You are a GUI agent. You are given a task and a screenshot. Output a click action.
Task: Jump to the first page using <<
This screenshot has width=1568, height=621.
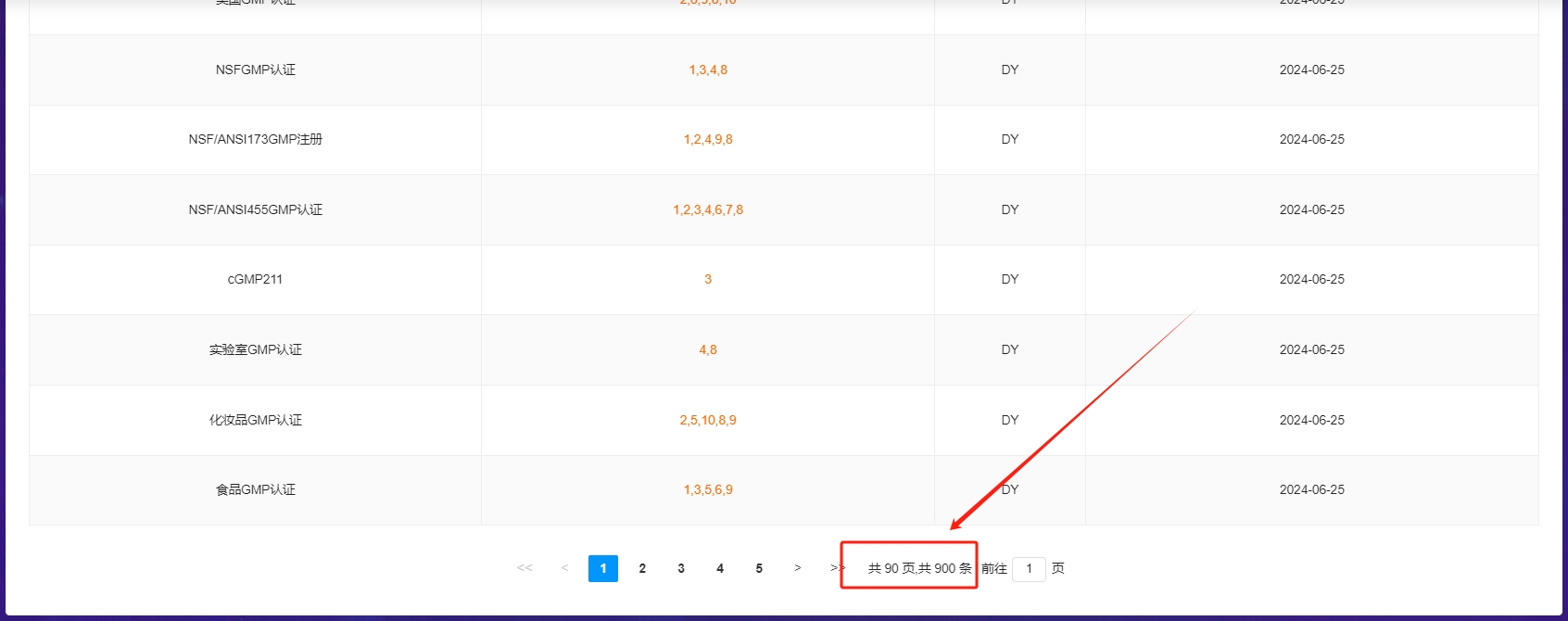[x=525, y=568]
